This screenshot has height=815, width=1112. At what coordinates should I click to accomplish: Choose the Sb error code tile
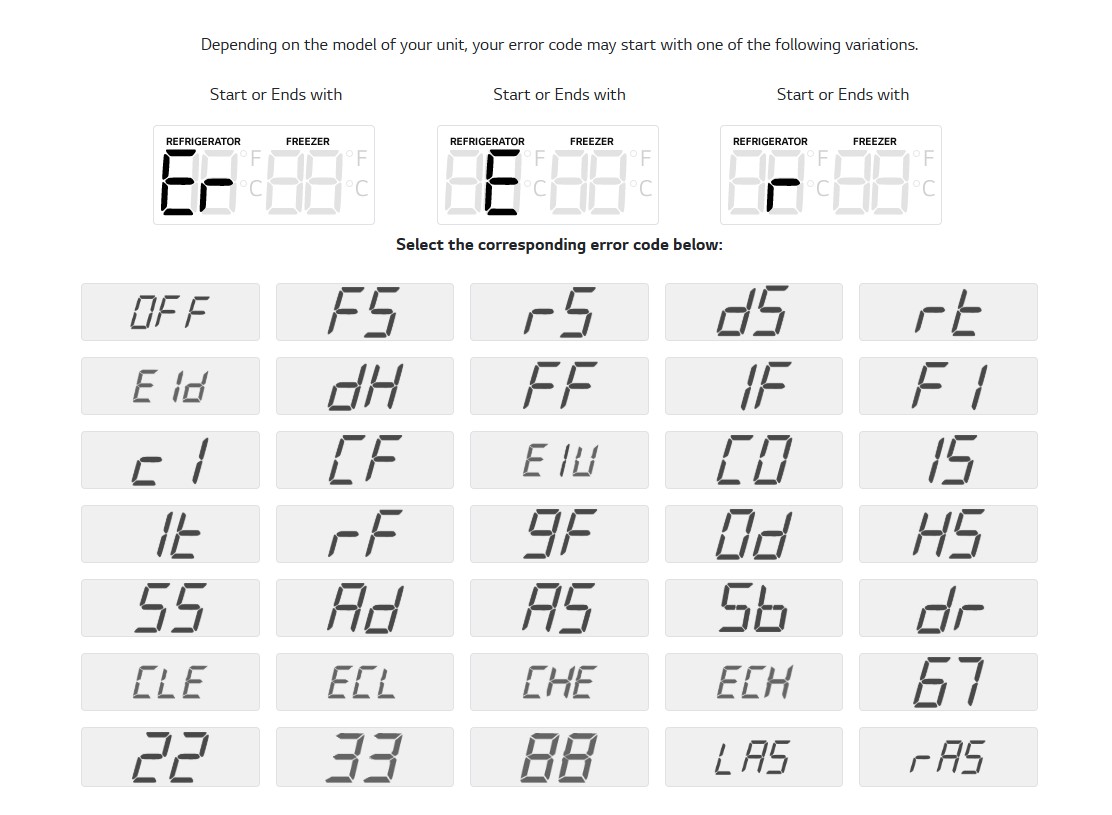(753, 608)
